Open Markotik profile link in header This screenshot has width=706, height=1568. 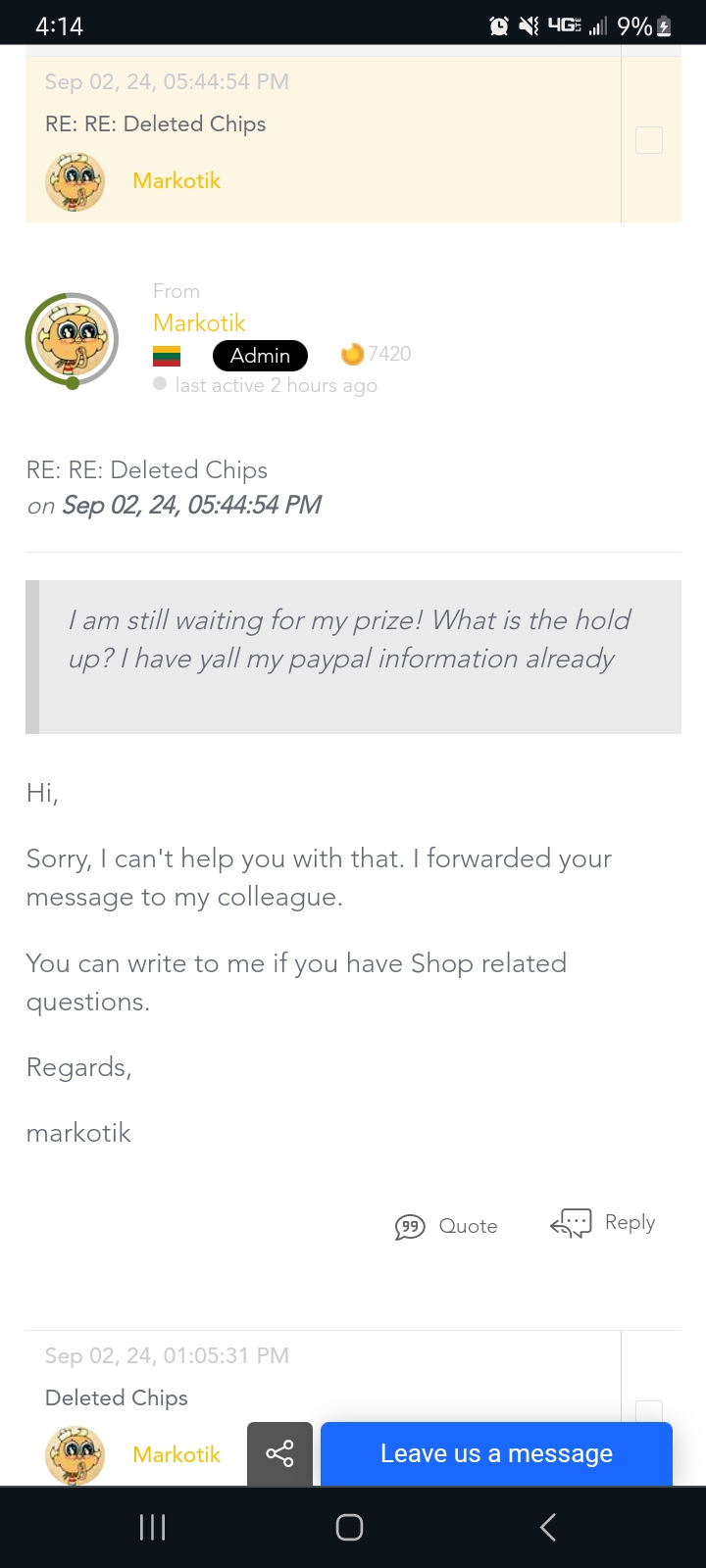click(x=199, y=322)
